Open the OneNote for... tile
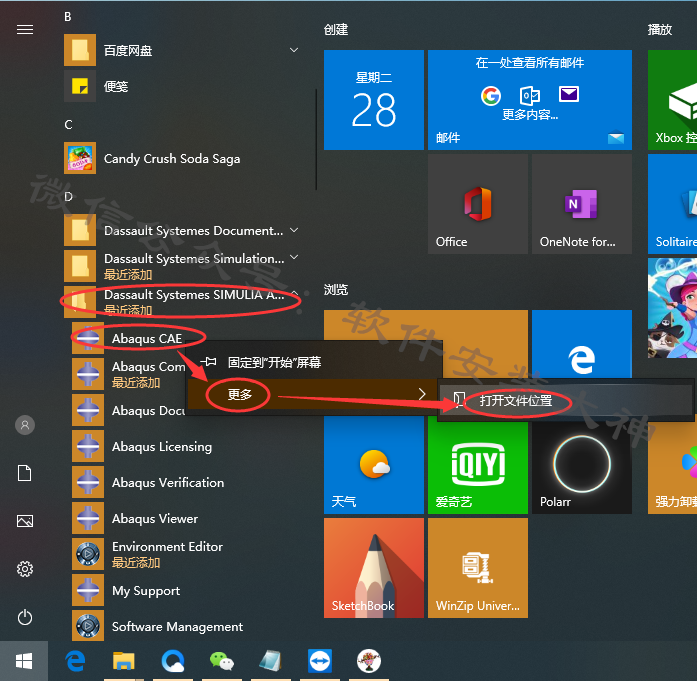 [x=581, y=204]
